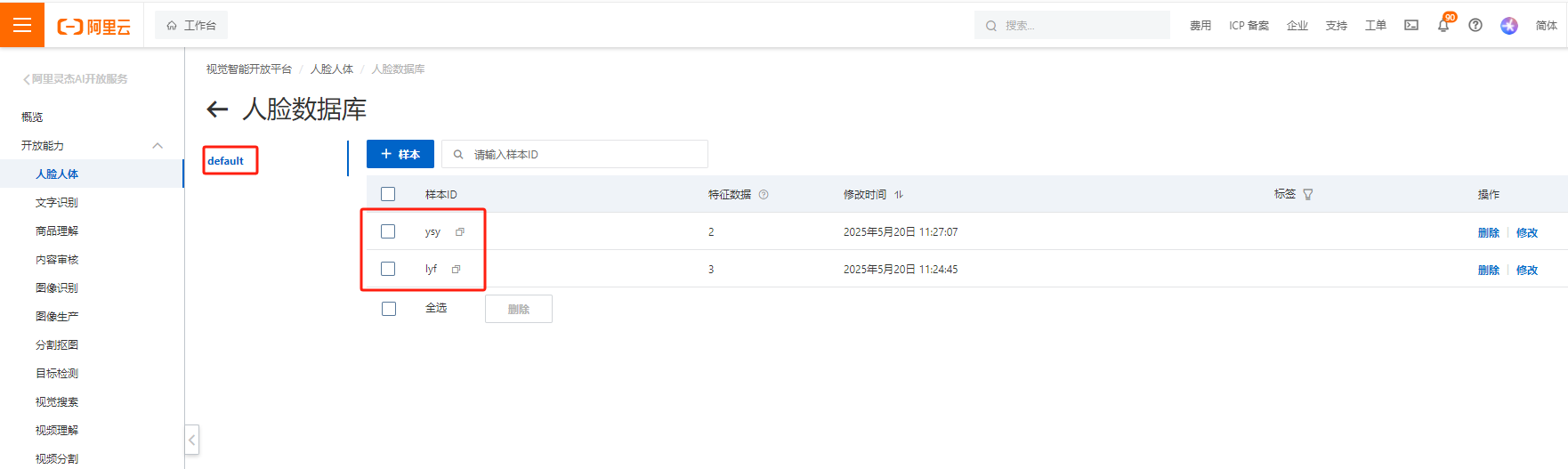Check the lyf sample checkbox
The width and height of the screenshot is (1568, 469).
click(x=388, y=269)
